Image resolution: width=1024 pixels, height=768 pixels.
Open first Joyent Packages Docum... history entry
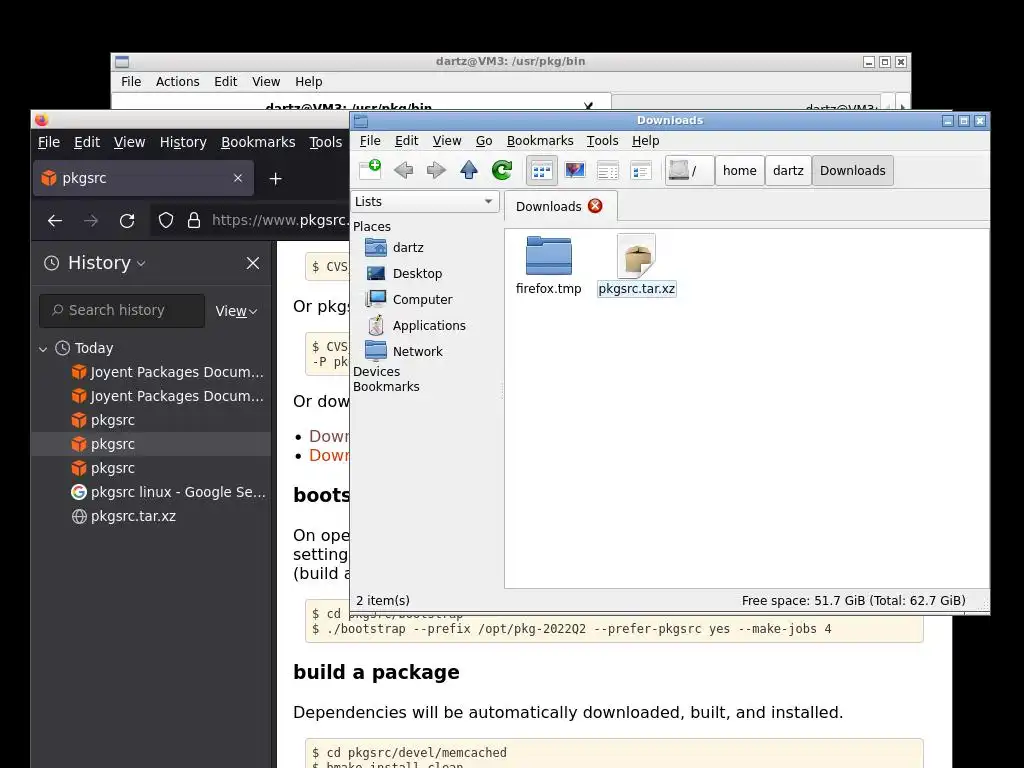(167, 372)
